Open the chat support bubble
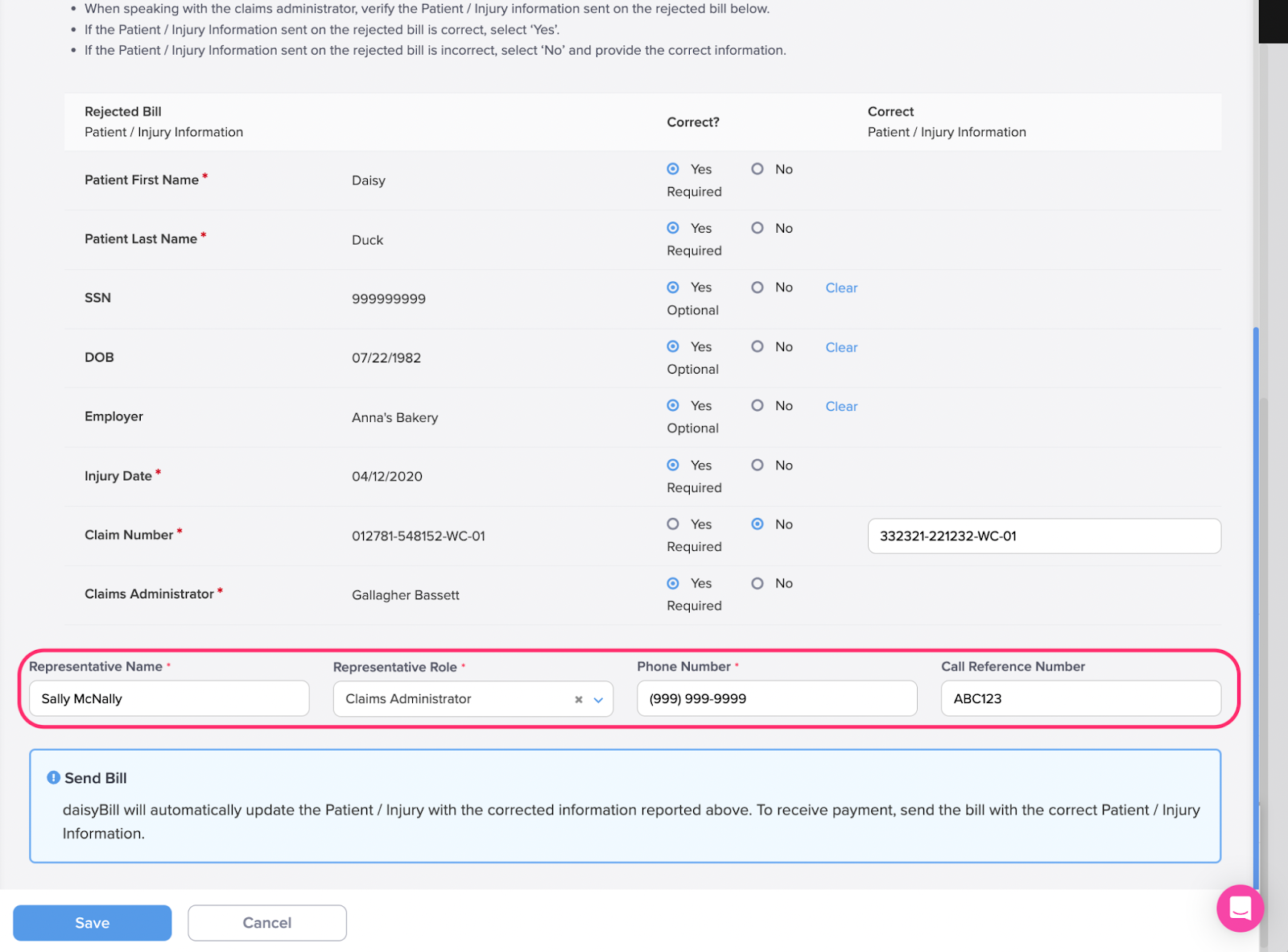Image resolution: width=1288 pixels, height=952 pixels. click(1241, 909)
